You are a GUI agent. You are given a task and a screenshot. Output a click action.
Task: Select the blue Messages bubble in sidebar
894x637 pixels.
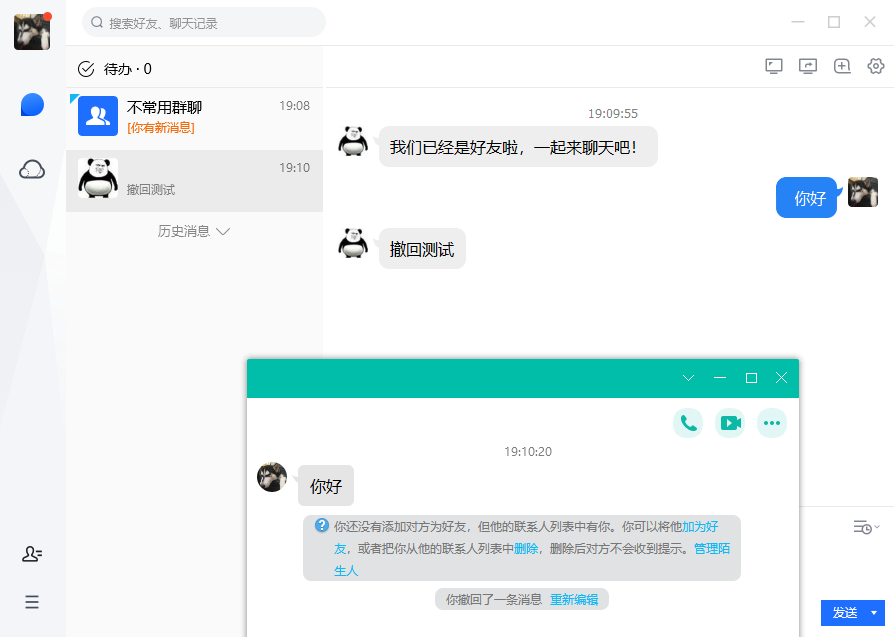coord(31,105)
